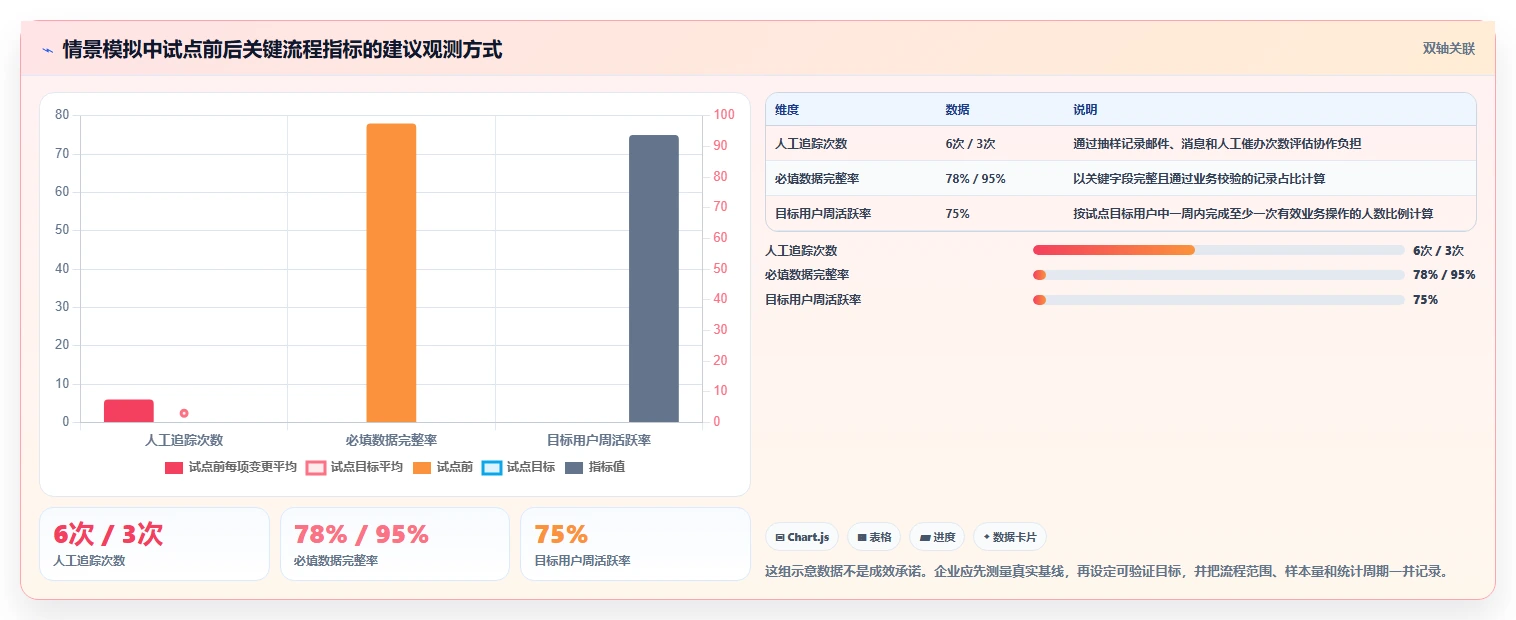Click the 78% / 95% value beside progress bar
1516x620 pixels.
click(1444, 275)
